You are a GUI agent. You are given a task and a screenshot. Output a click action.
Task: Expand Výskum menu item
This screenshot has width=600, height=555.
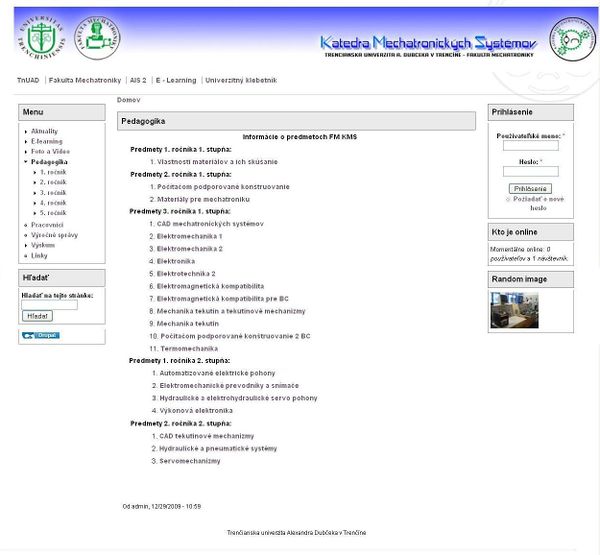[x=43, y=245]
